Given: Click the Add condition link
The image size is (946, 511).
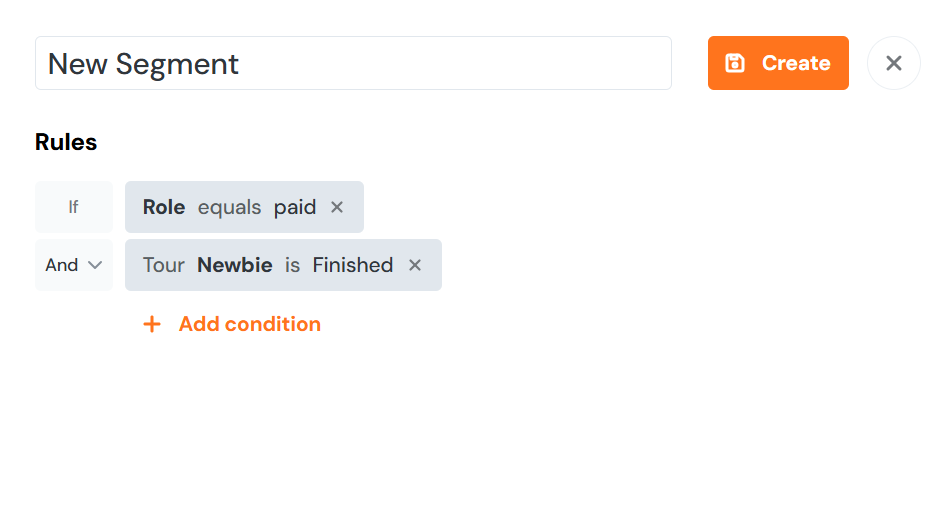Looking at the screenshot, I should click(x=249, y=324).
